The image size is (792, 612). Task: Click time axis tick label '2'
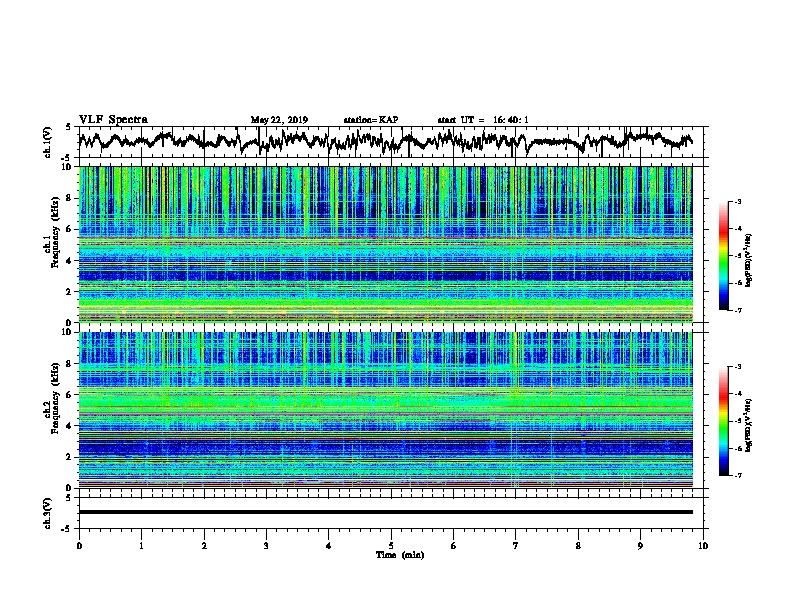pyautogui.click(x=204, y=545)
